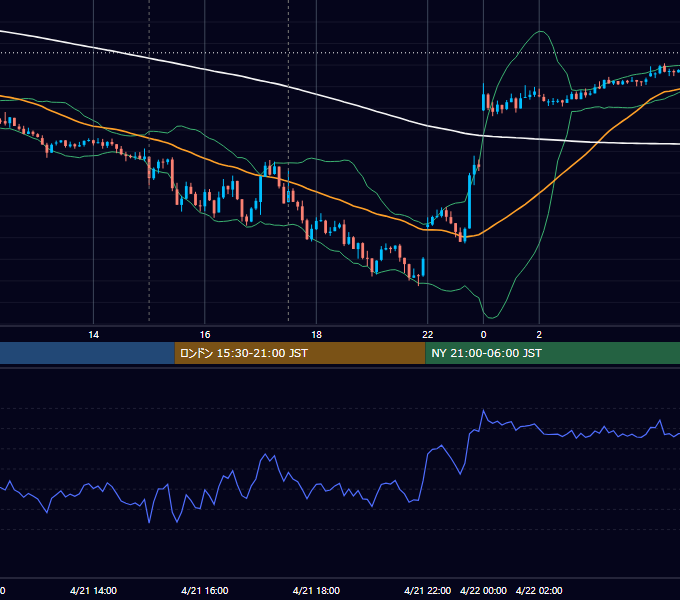The width and height of the screenshot is (680, 600).
Task: Click the 22 hour label on price chart axis
Action: (x=428, y=335)
